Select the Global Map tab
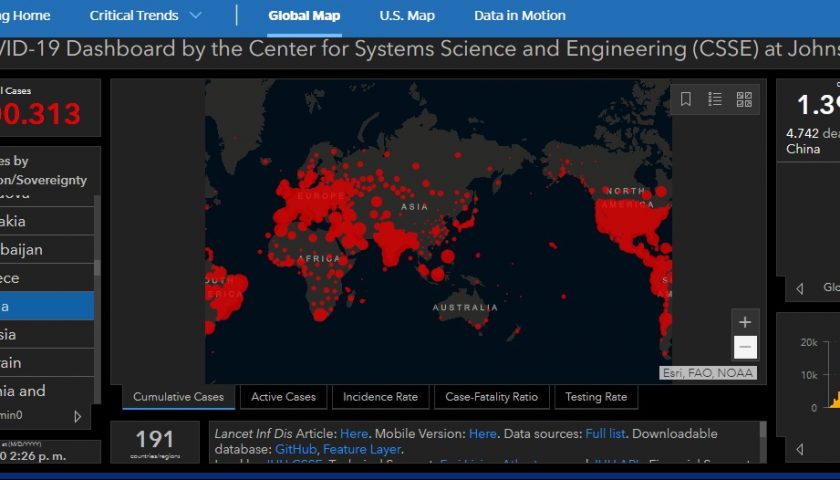 tap(304, 16)
